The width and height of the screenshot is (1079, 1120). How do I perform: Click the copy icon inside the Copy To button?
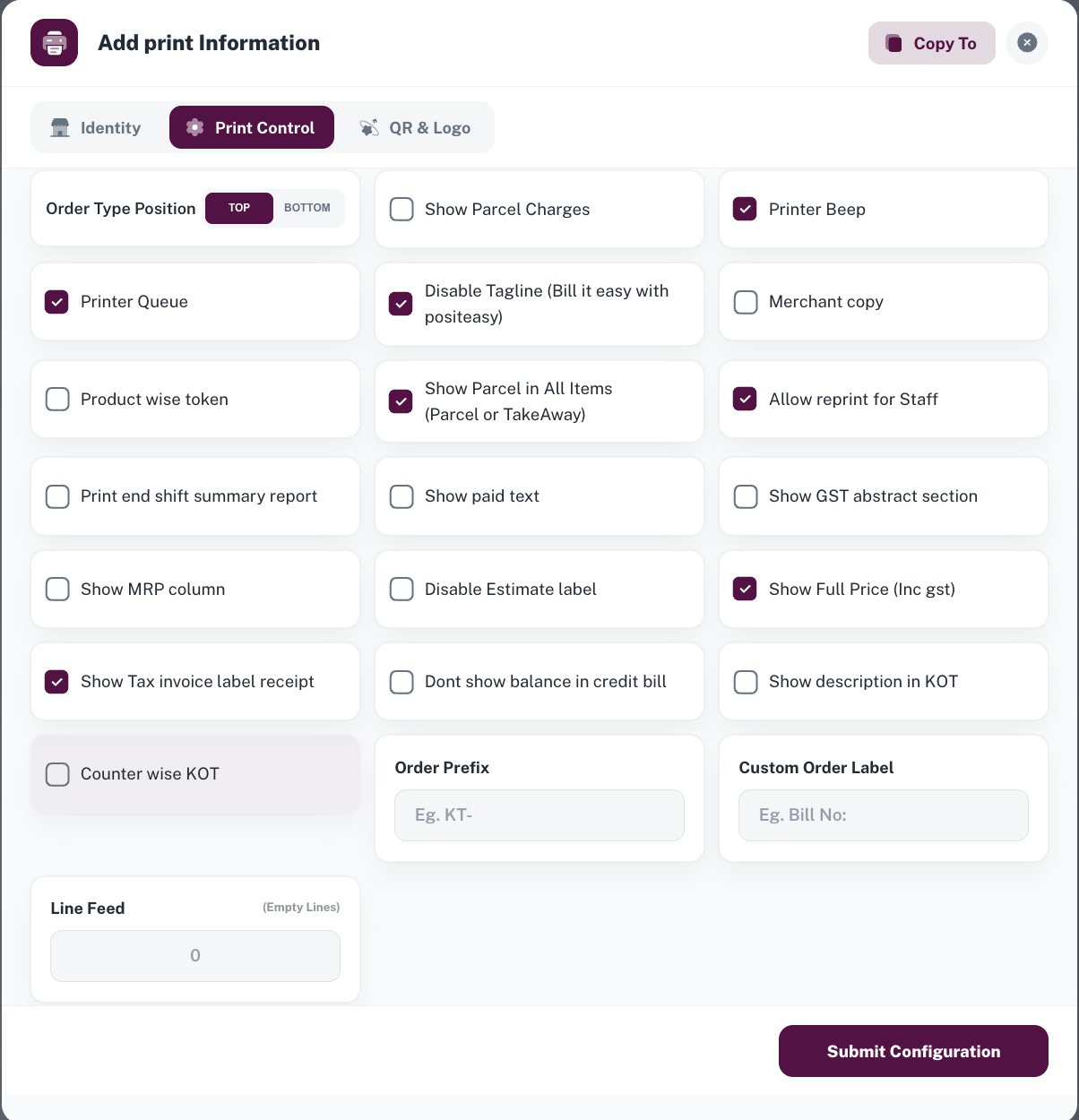click(x=893, y=43)
